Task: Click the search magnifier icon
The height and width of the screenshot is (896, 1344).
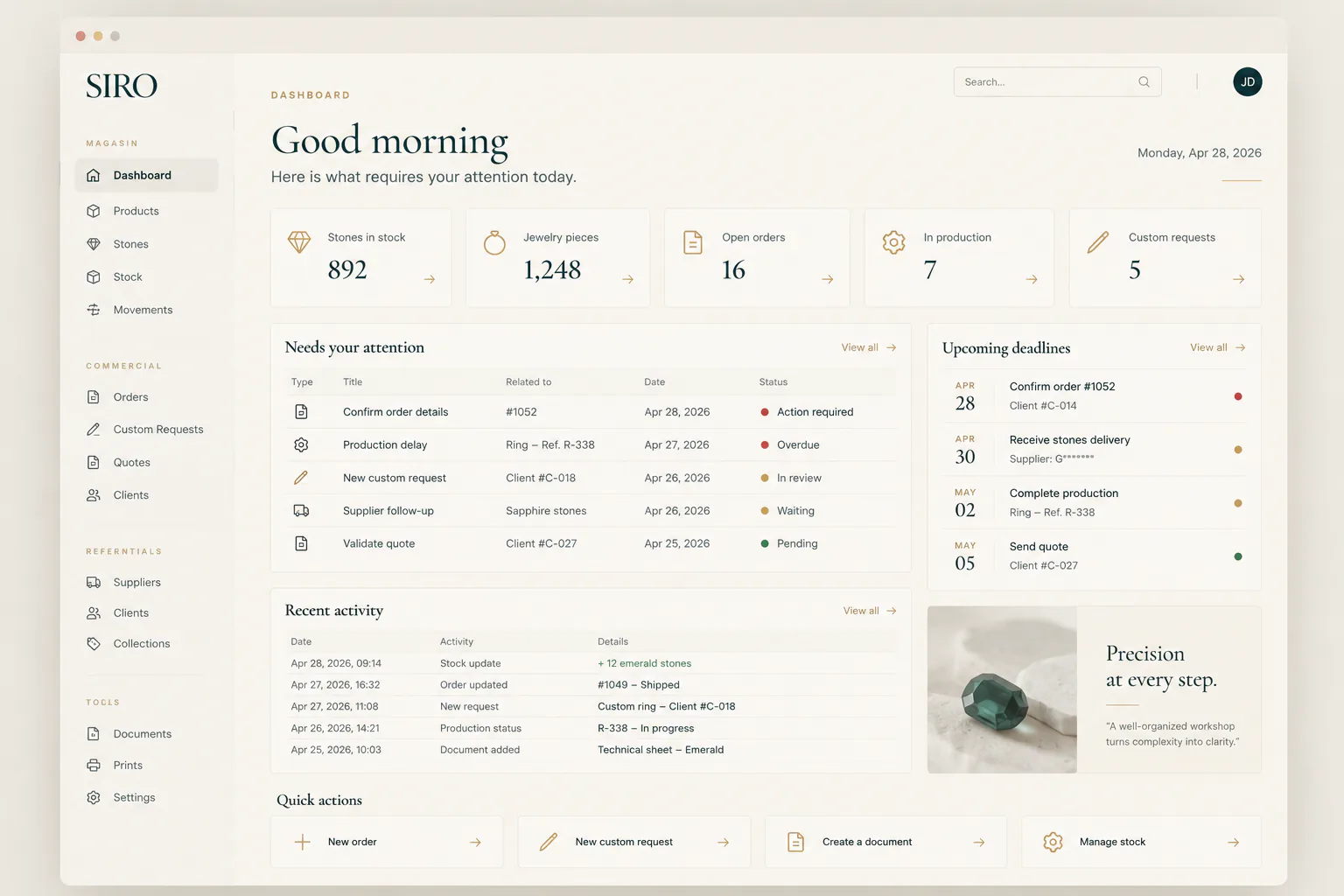Action: pos(1144,82)
